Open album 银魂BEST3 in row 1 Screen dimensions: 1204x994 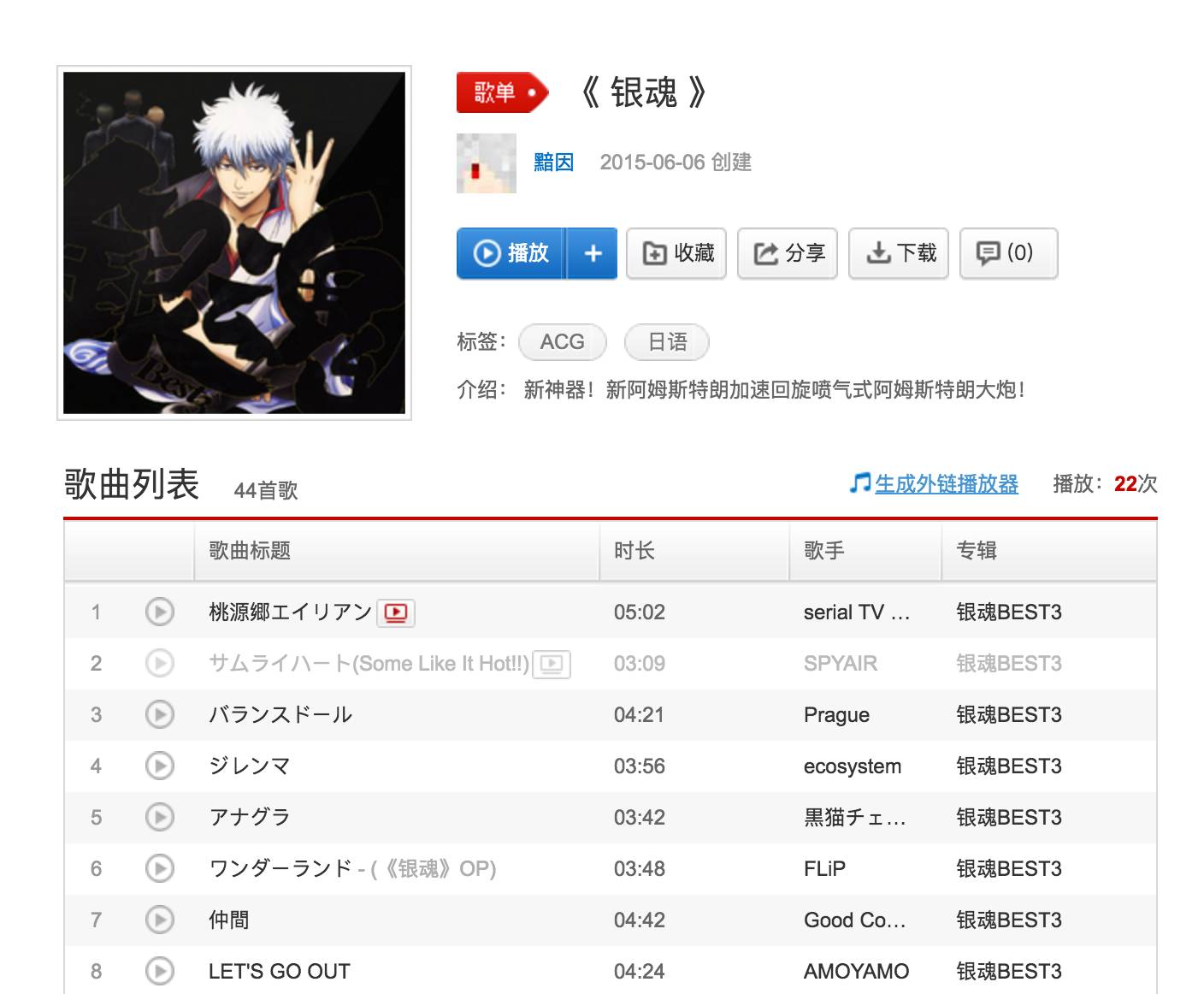(1009, 612)
